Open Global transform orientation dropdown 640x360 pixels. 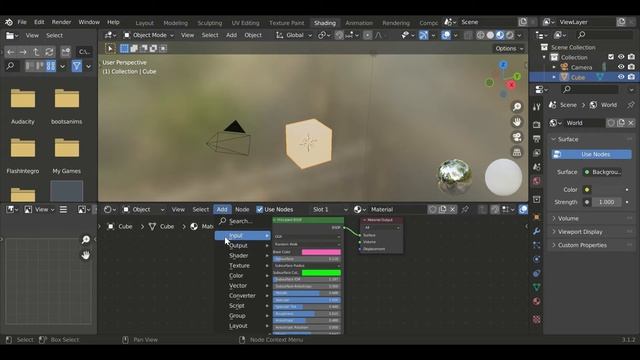[294, 36]
